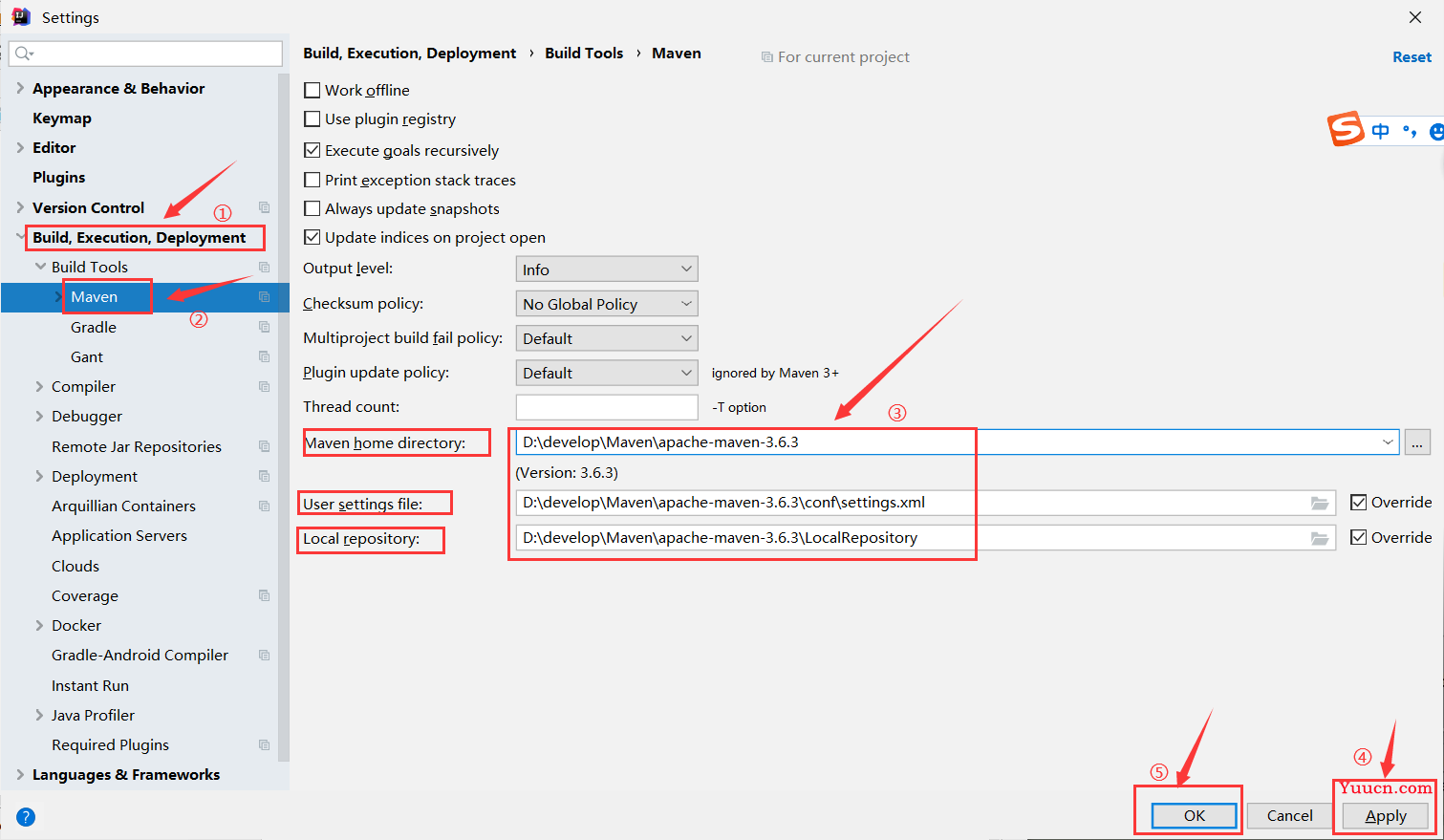The width and height of the screenshot is (1444, 840).
Task: Click the Cancel button
Action: point(1290,815)
